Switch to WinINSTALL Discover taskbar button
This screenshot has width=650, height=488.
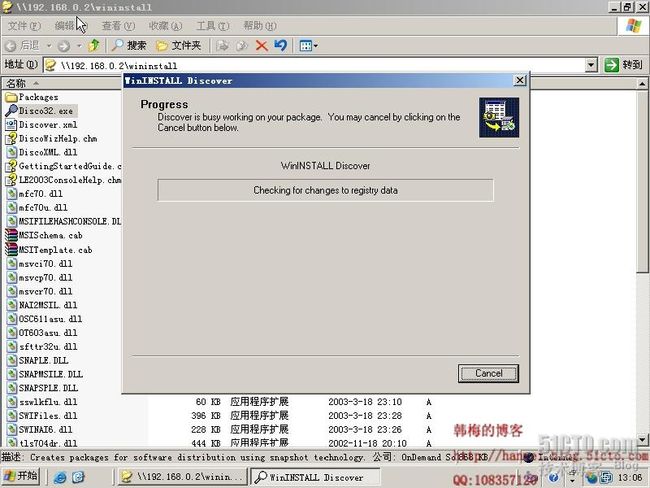[x=315, y=477]
